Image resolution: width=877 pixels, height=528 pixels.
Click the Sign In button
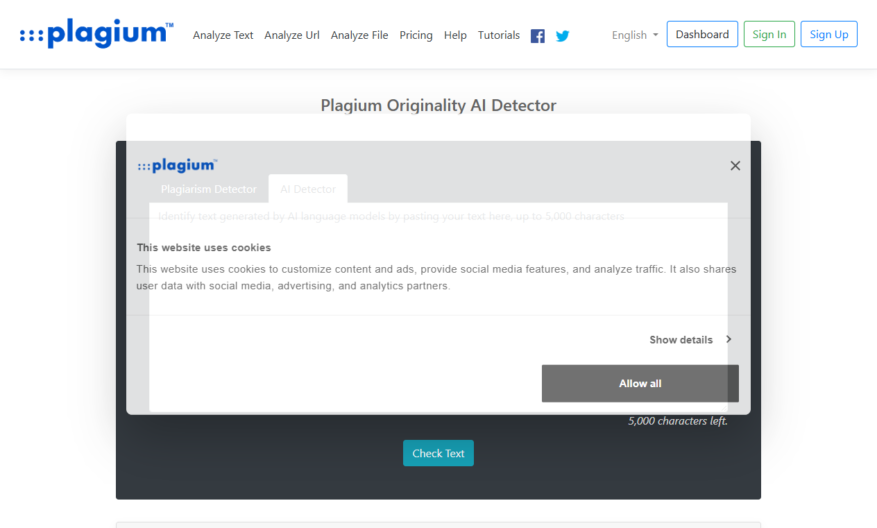click(x=769, y=34)
